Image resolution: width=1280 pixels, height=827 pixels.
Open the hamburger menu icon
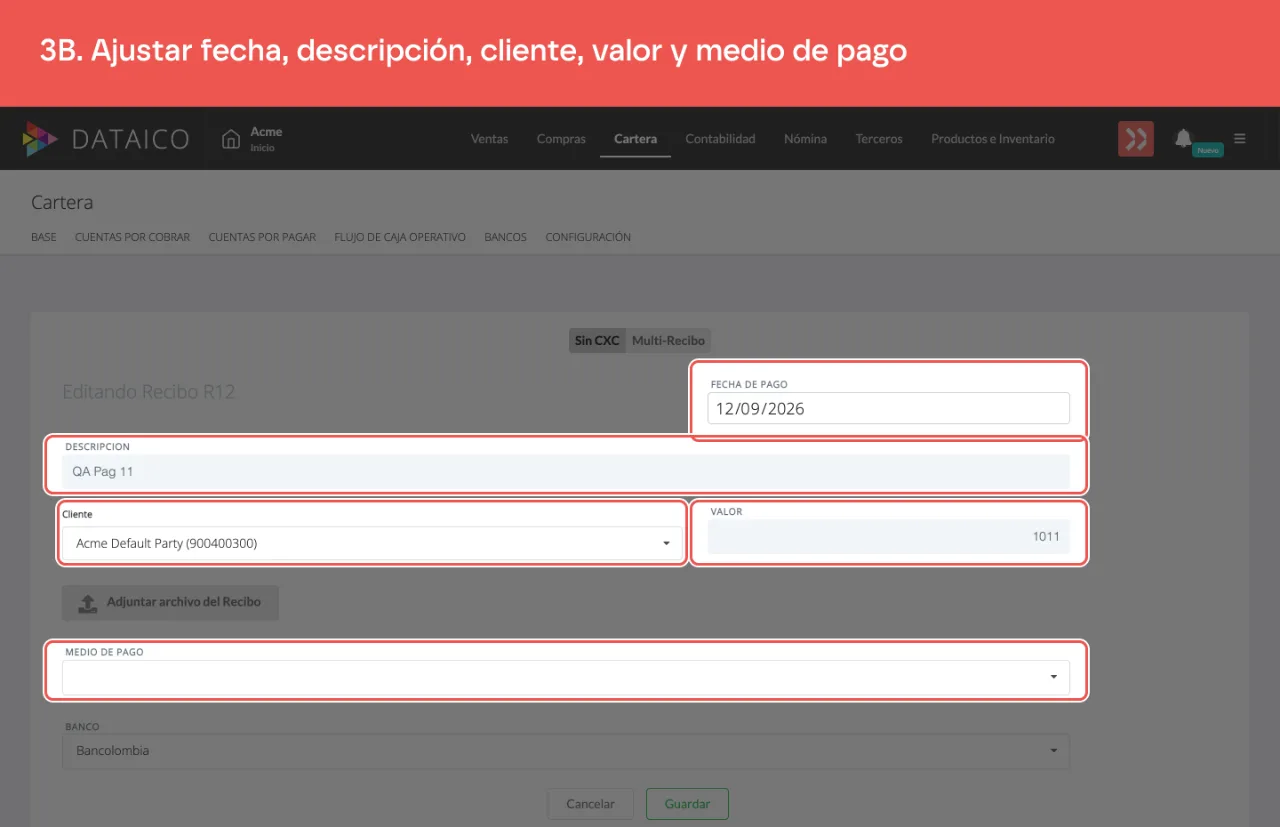click(1240, 139)
